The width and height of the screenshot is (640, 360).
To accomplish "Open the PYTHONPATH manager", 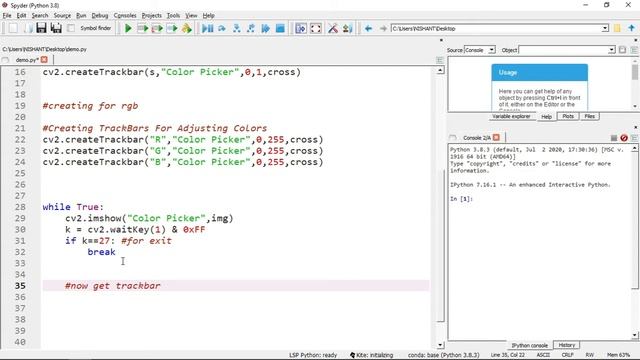I will pos(347,28).
